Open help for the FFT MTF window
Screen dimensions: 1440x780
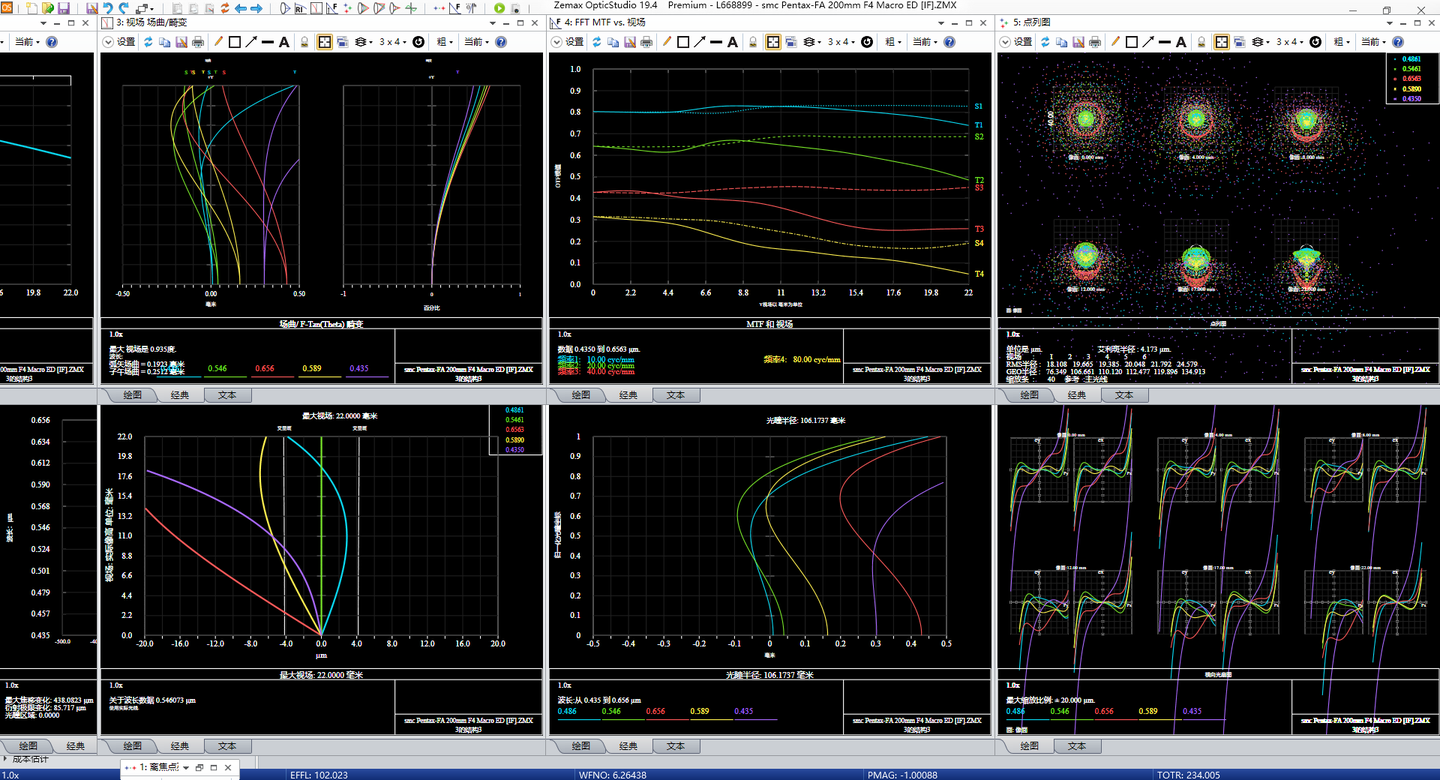[948, 42]
